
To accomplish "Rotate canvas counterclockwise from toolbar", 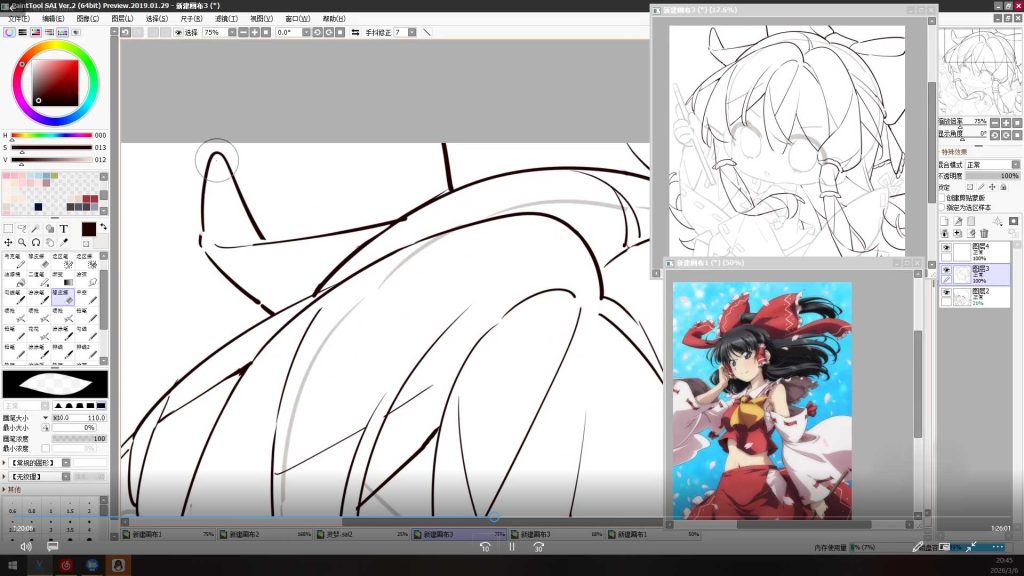I will (317, 32).
